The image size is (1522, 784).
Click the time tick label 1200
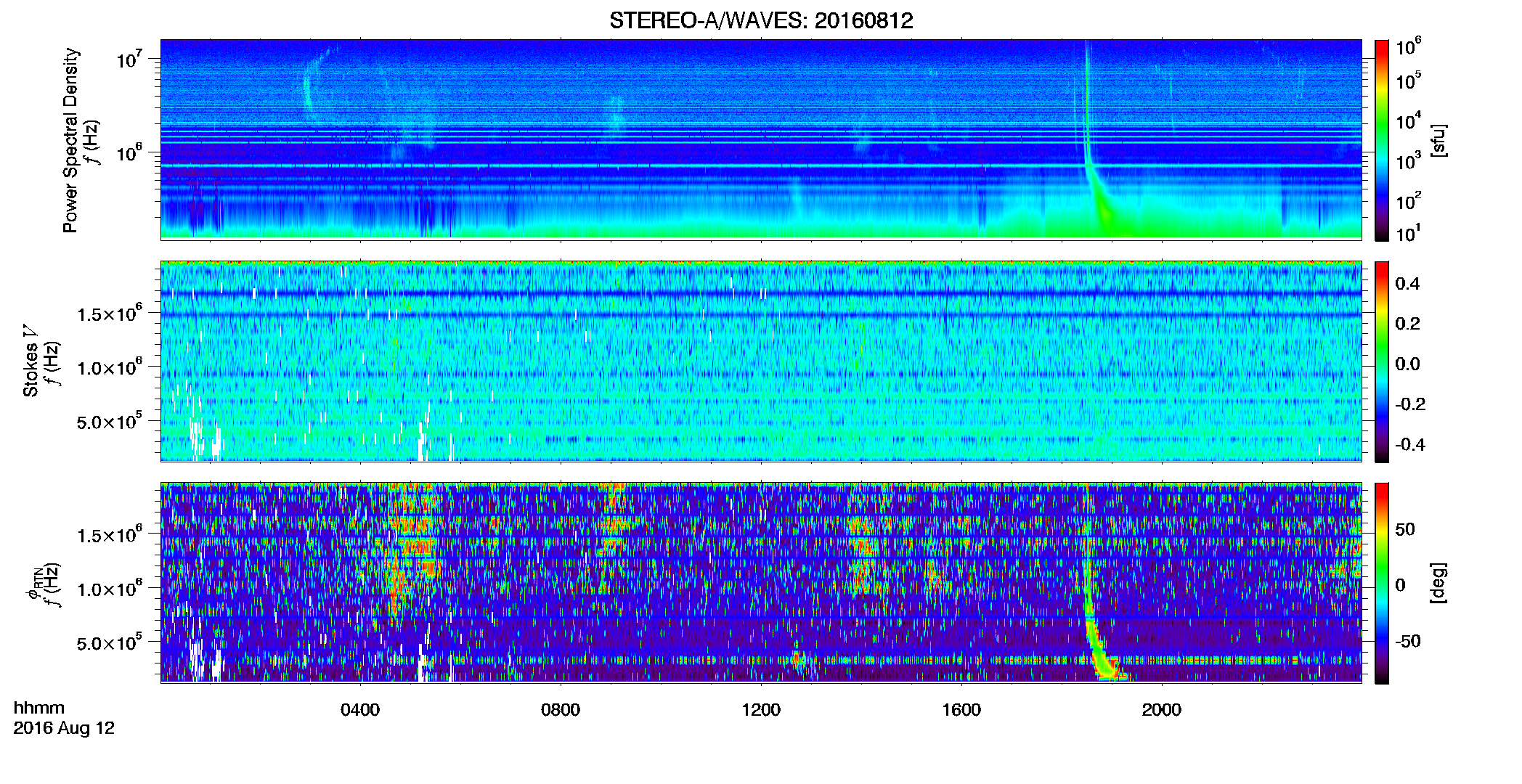[761, 709]
